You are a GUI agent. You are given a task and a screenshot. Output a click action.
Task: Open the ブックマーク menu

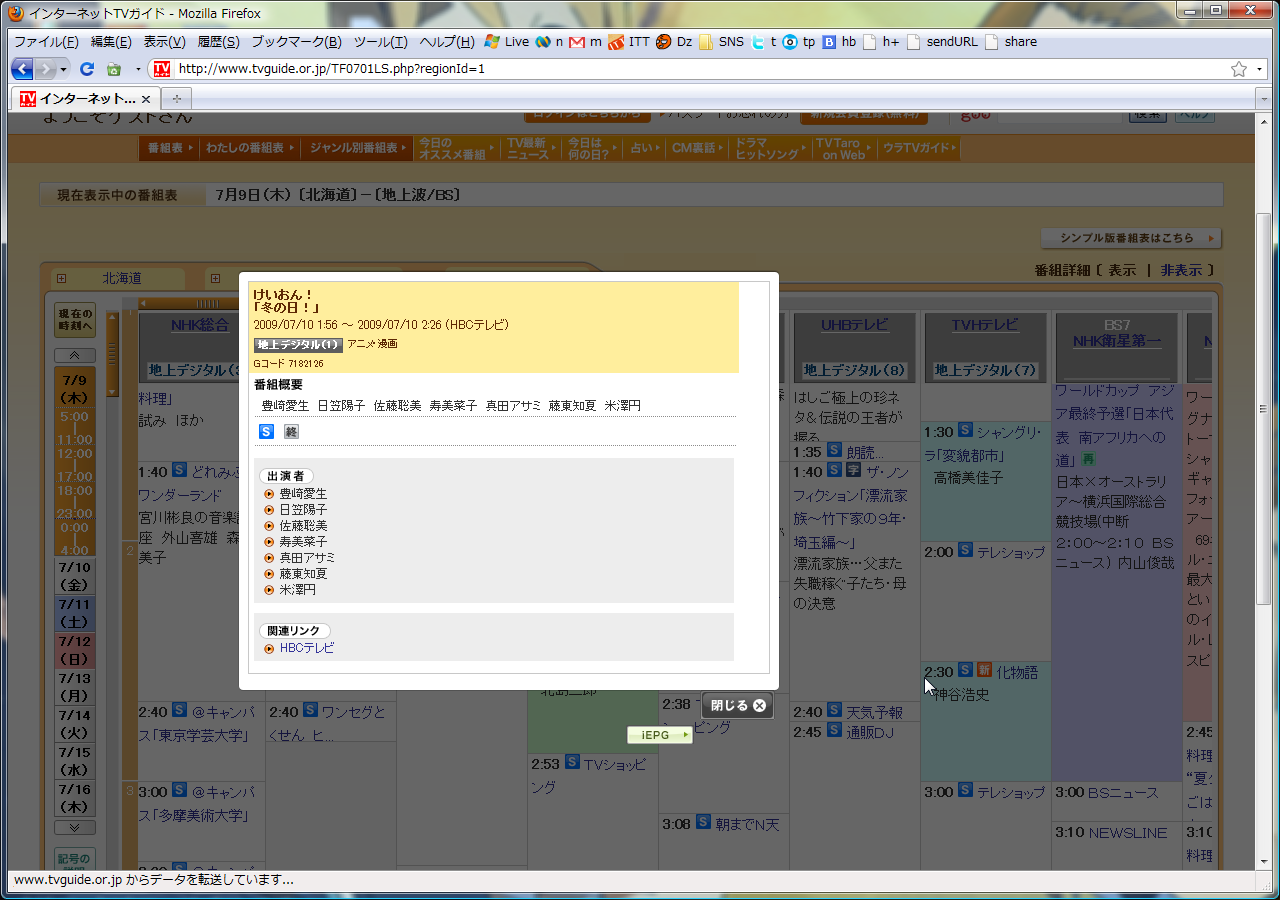pos(296,42)
